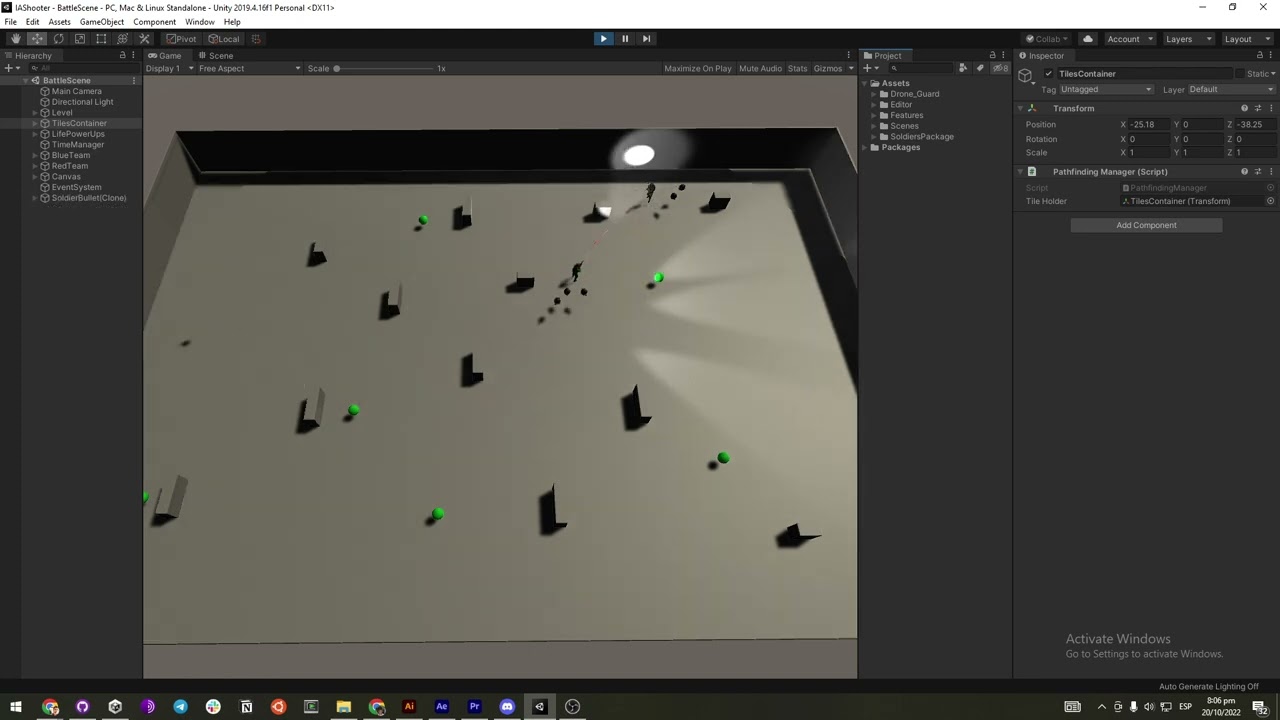Switch to the Scene tab

215,56
